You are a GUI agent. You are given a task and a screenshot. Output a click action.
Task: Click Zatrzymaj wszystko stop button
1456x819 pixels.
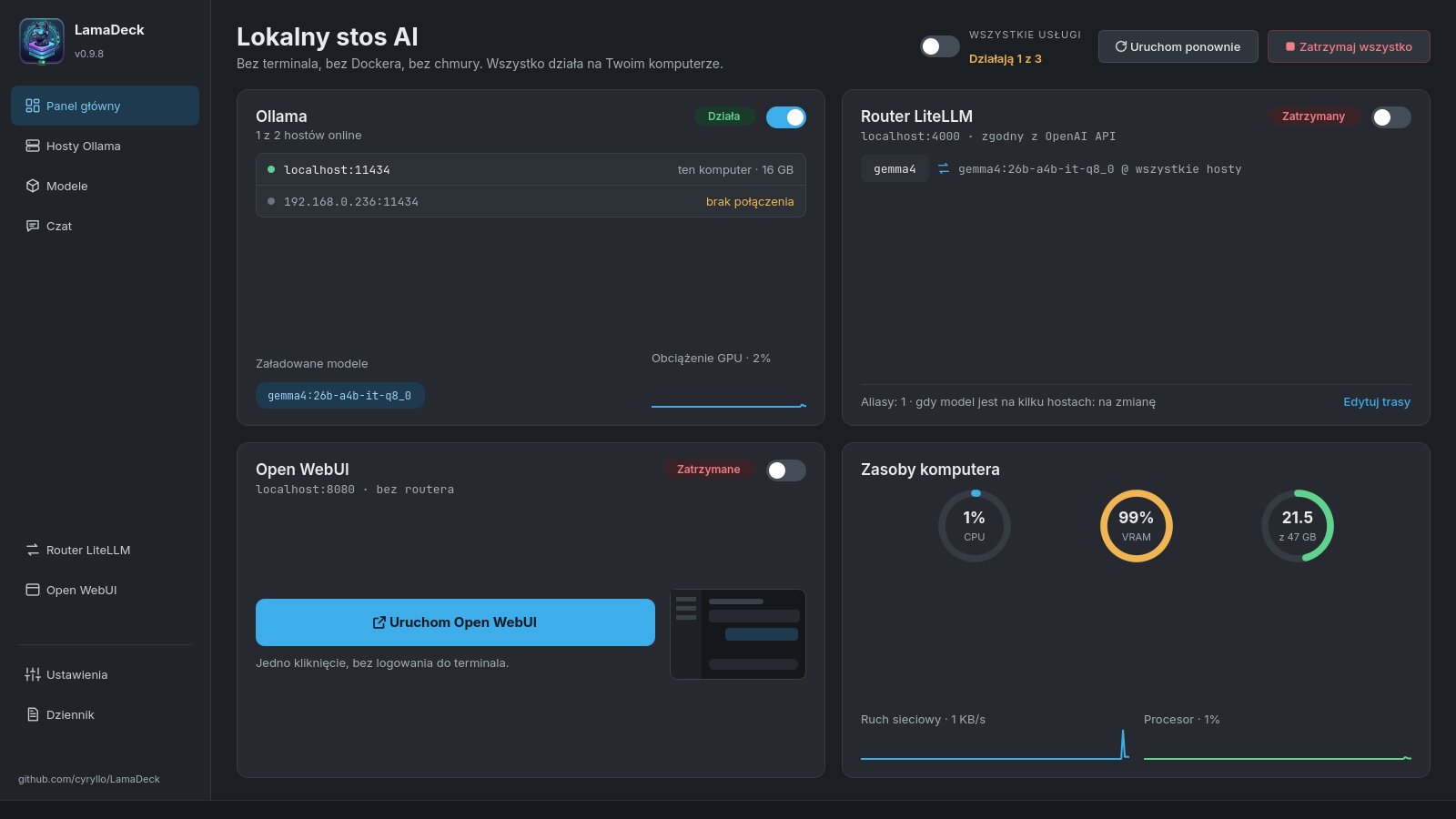tap(1349, 46)
